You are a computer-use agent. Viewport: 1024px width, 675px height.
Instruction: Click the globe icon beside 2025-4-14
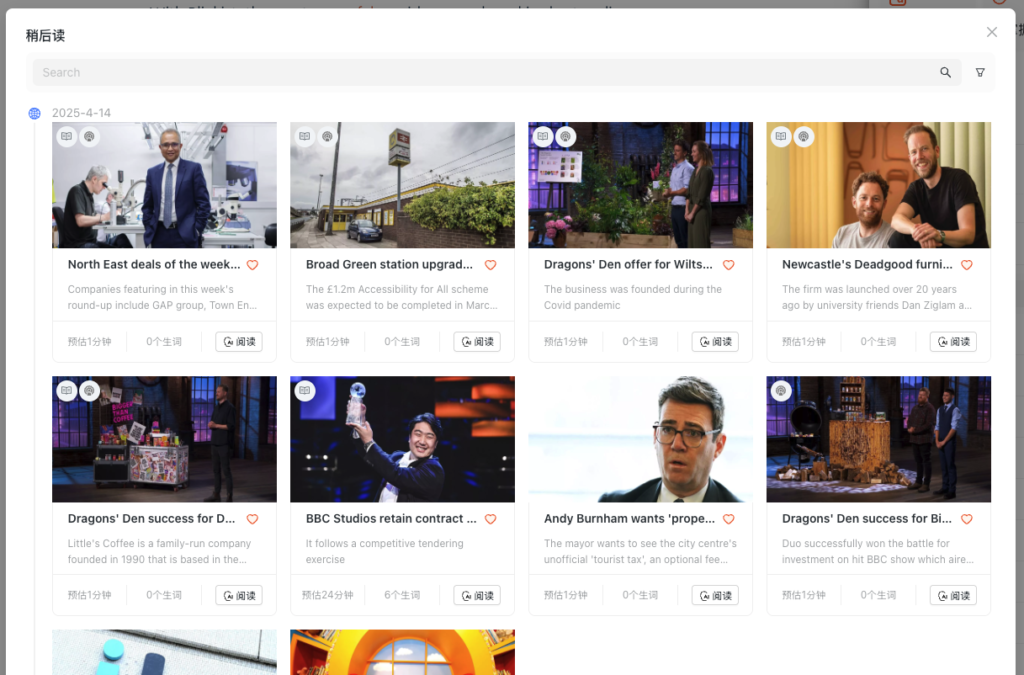[35, 114]
